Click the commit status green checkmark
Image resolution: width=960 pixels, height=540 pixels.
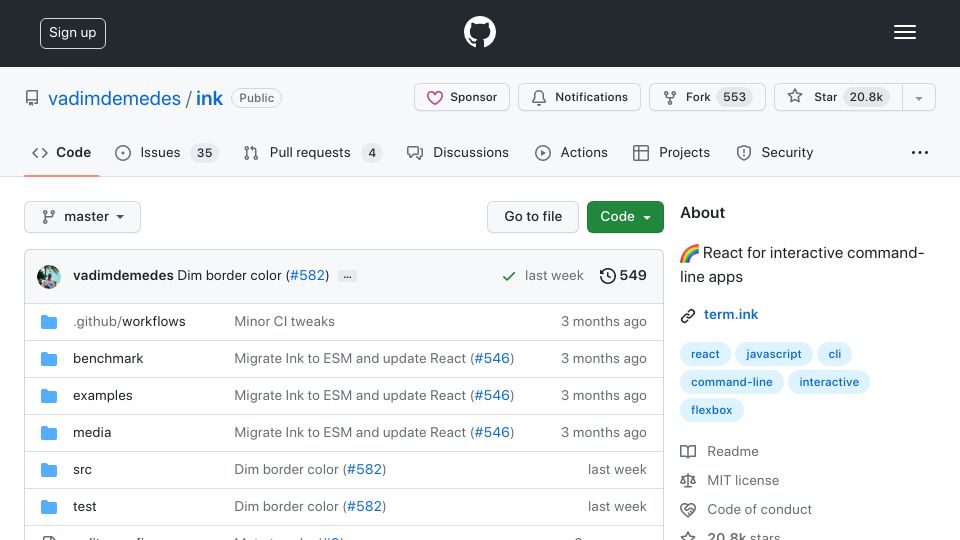[508, 276]
